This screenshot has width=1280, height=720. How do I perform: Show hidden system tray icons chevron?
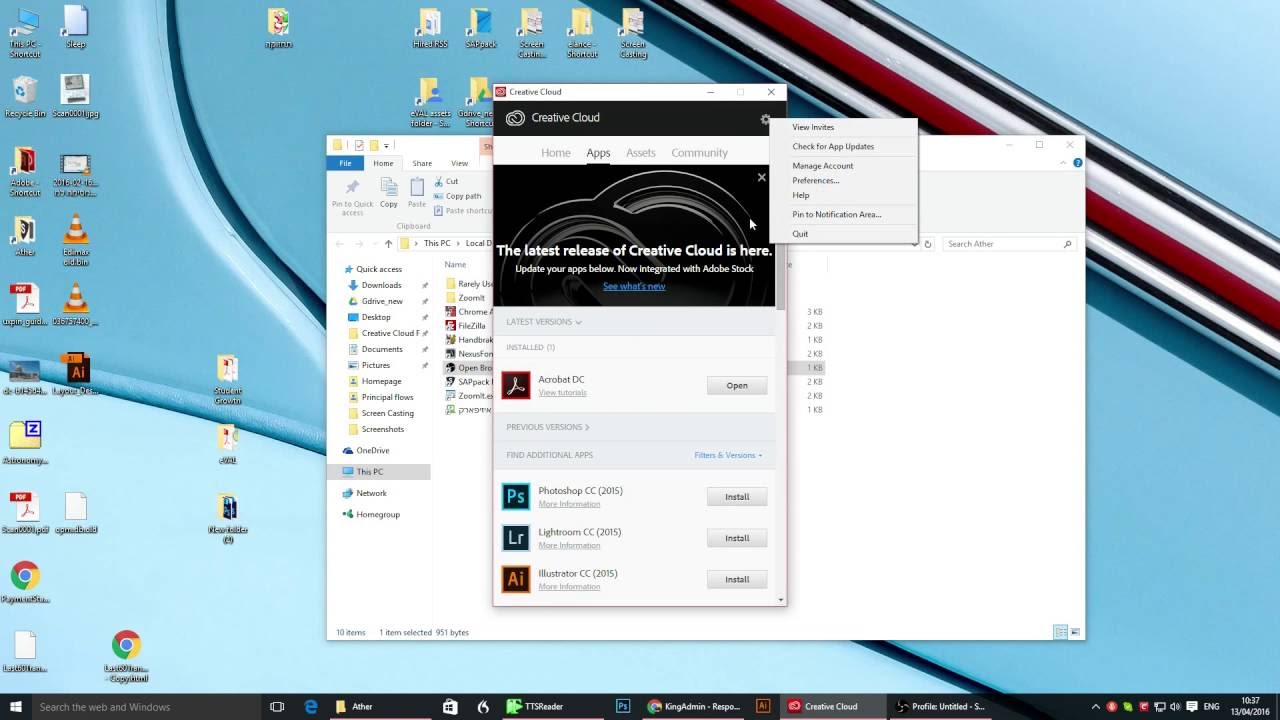coord(1096,706)
